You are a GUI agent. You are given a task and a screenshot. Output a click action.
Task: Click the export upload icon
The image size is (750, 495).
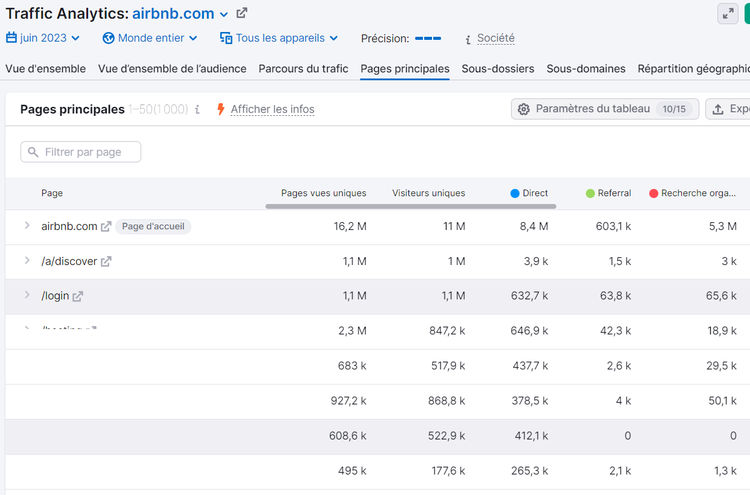tap(718, 109)
